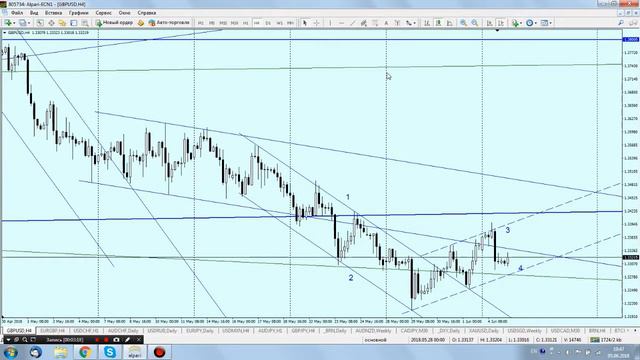Open the Файл menu
640x360 pixels.
(x=17, y=13)
